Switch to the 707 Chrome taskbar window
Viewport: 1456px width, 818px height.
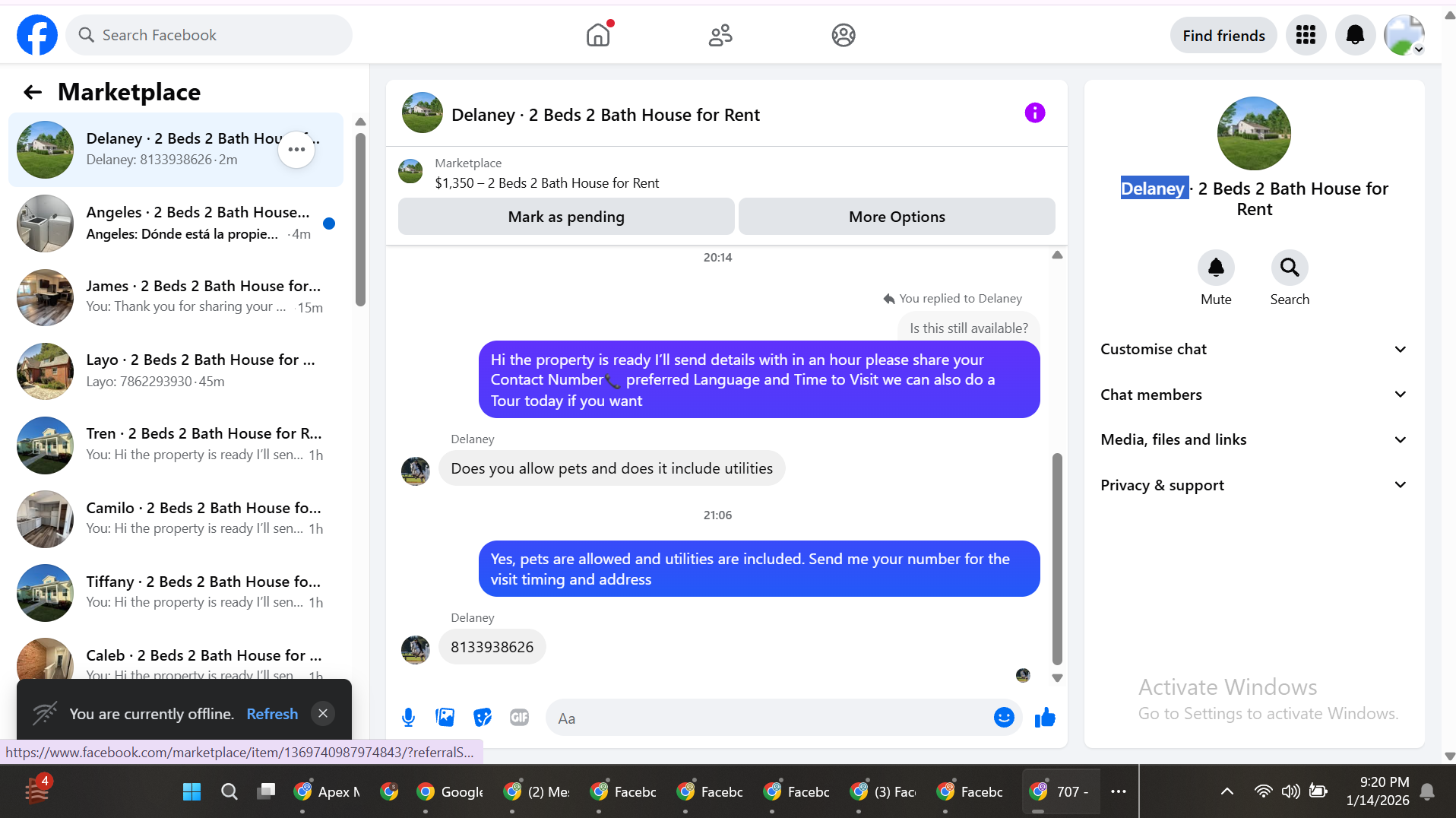click(1059, 791)
